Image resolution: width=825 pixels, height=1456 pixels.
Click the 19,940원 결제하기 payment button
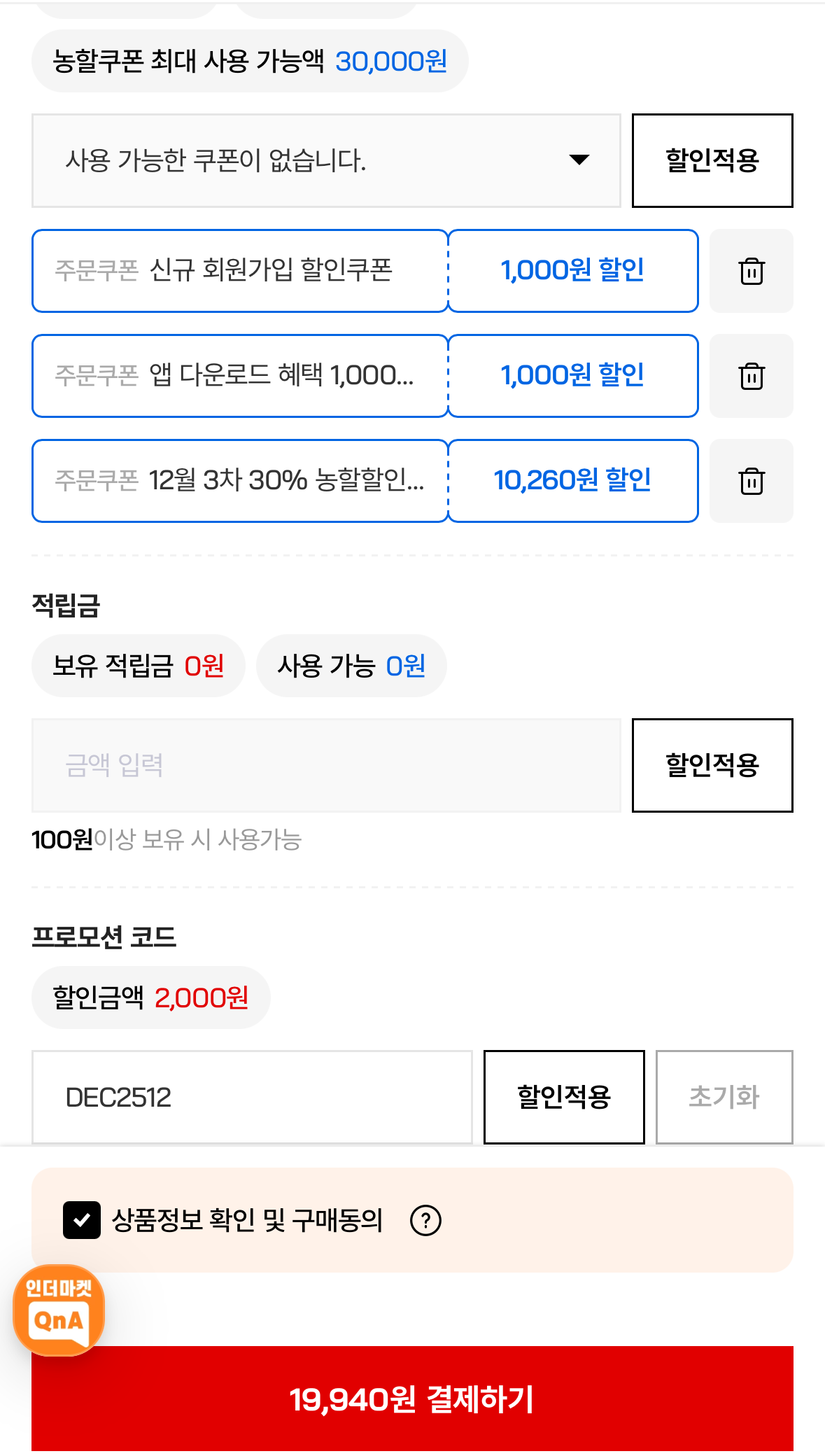pos(412,1399)
